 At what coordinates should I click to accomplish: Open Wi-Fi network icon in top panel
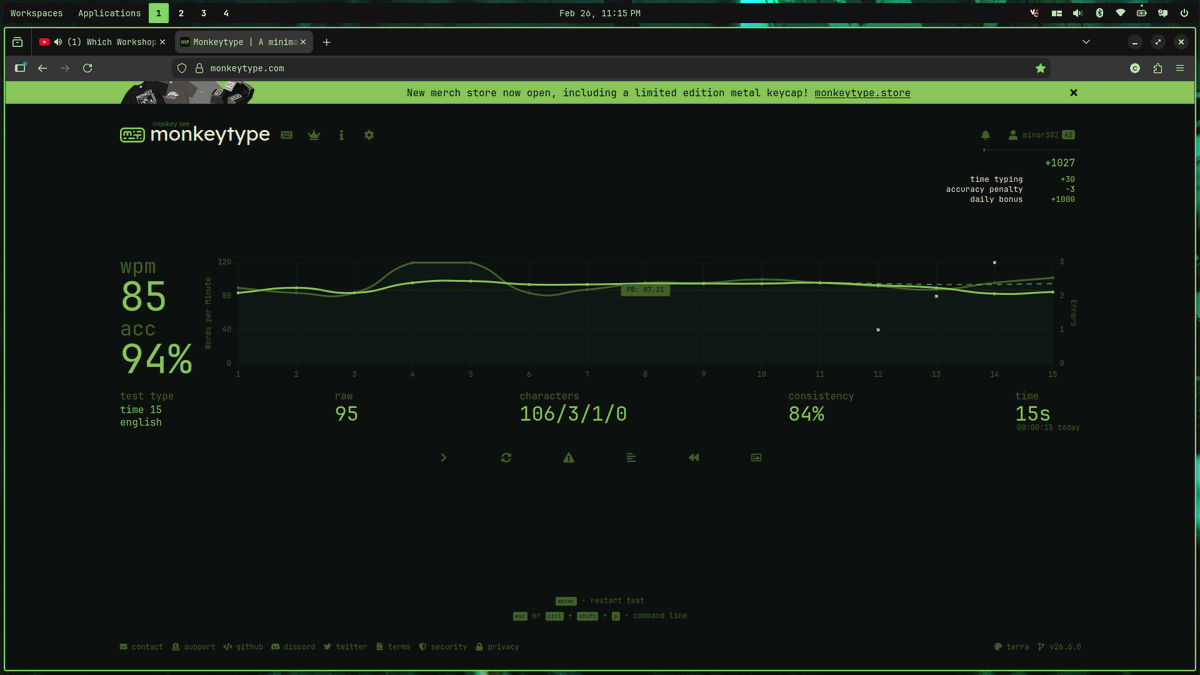tap(1120, 13)
